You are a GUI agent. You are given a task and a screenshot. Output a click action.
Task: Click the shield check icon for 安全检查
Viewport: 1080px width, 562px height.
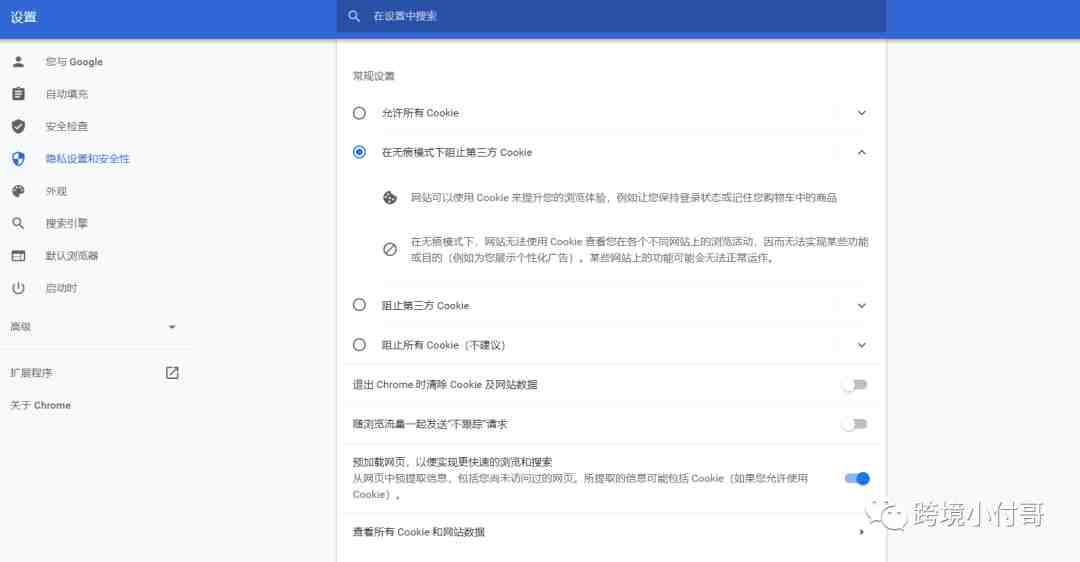(x=19, y=126)
